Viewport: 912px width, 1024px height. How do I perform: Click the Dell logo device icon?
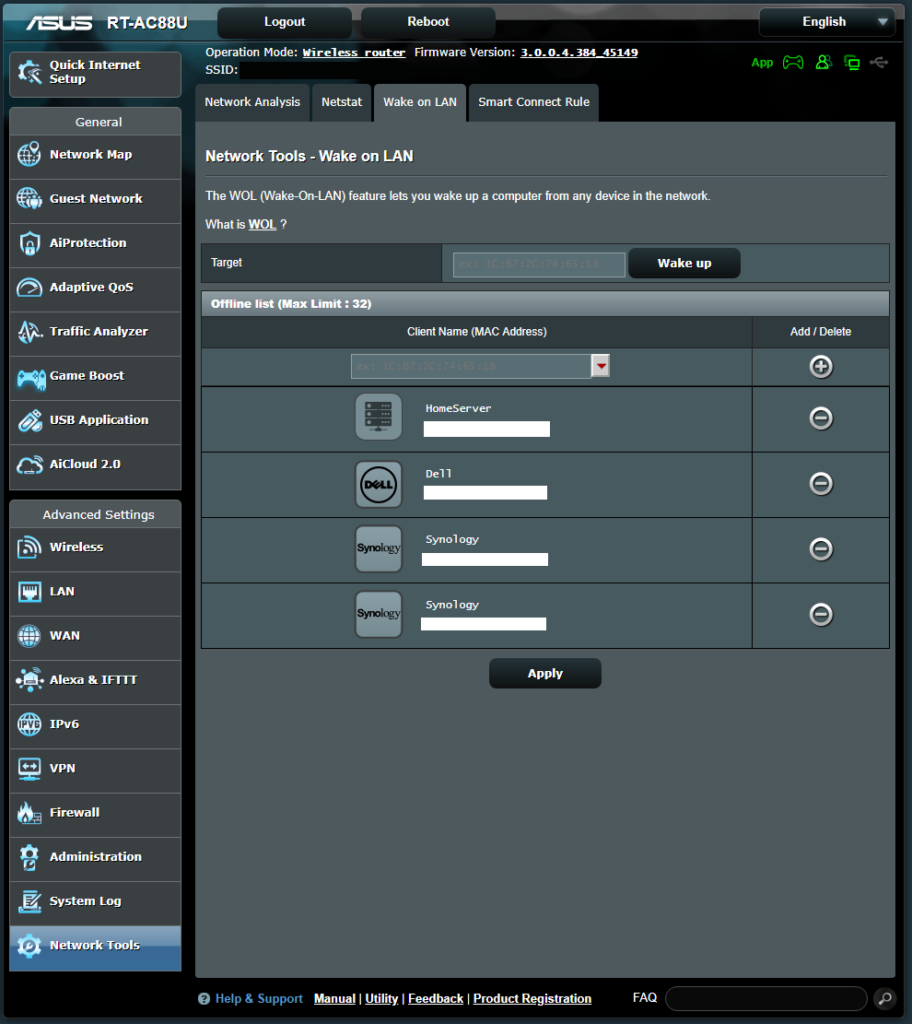[379, 484]
